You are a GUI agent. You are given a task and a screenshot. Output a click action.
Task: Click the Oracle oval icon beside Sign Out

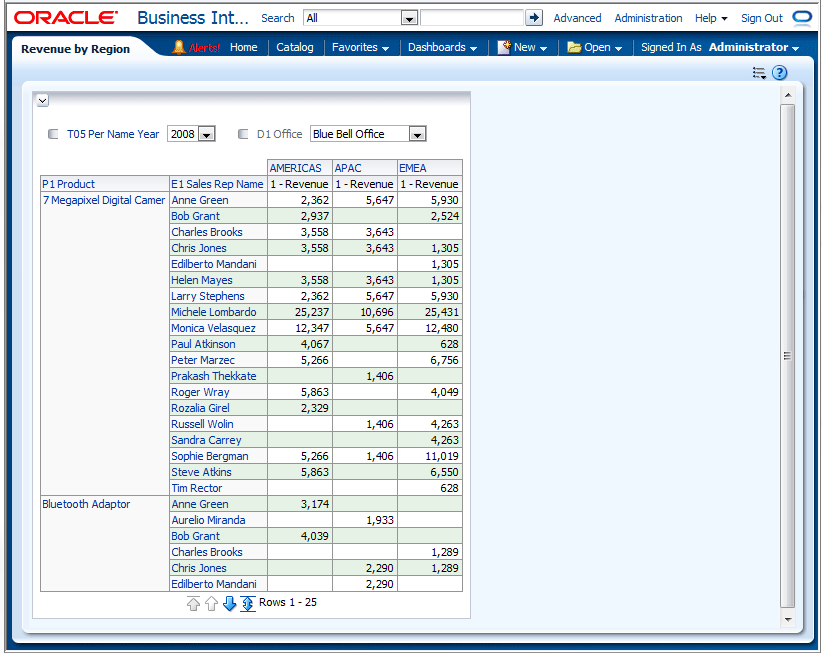(801, 18)
